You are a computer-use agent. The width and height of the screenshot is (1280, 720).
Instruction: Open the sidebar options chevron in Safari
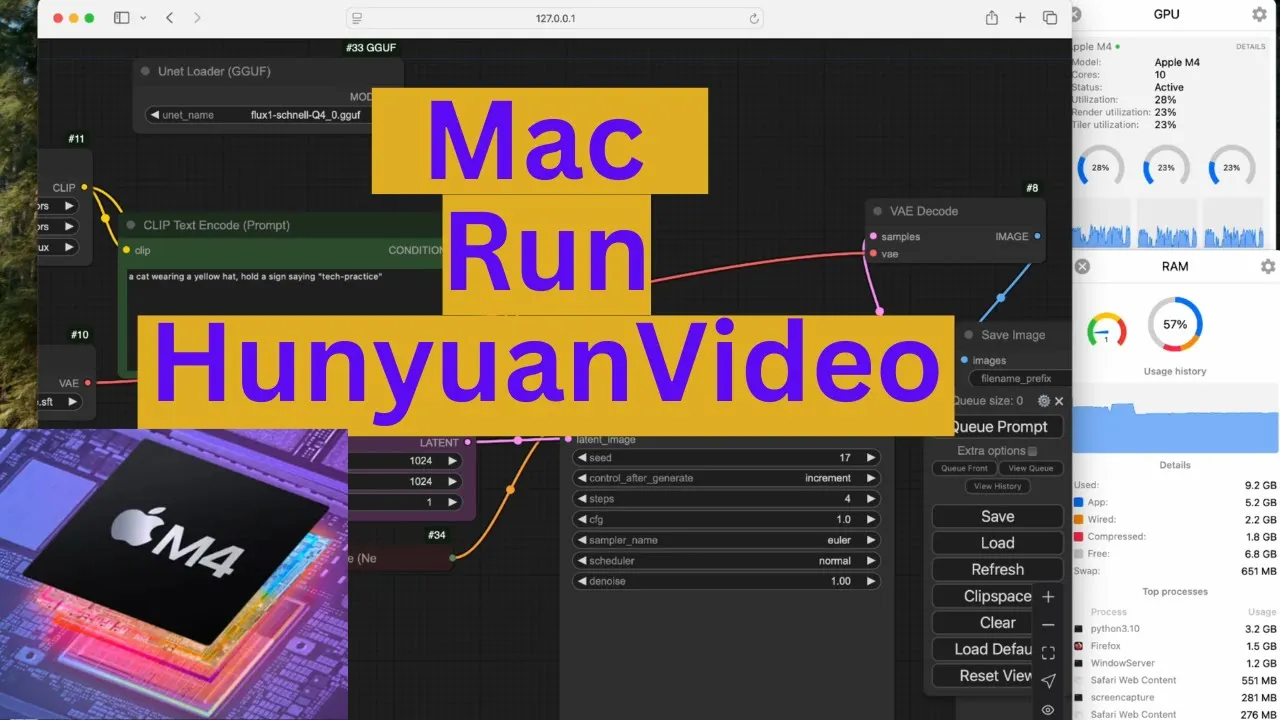(x=143, y=18)
